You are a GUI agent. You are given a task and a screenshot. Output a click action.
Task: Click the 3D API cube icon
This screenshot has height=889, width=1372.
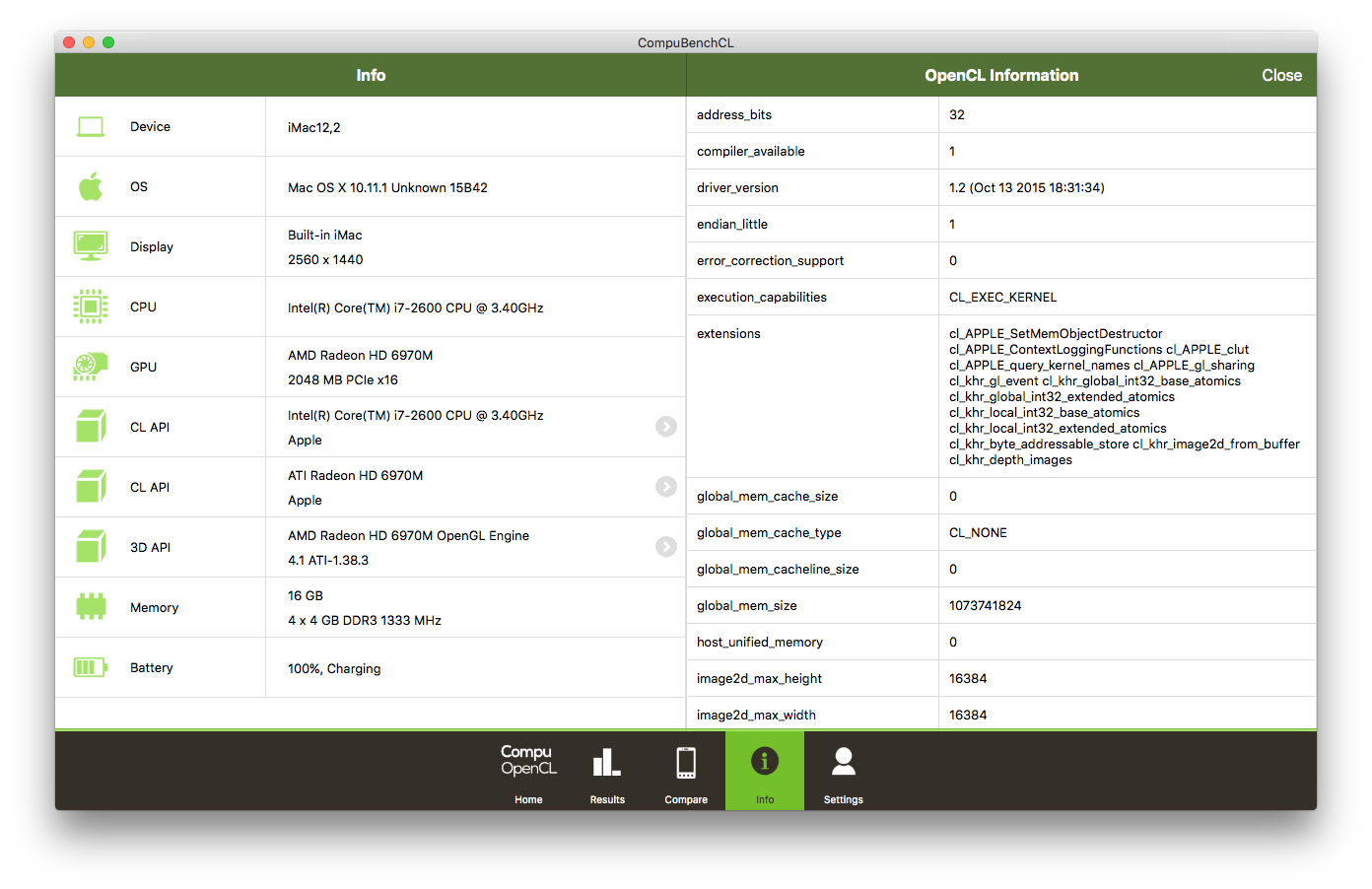[91, 547]
